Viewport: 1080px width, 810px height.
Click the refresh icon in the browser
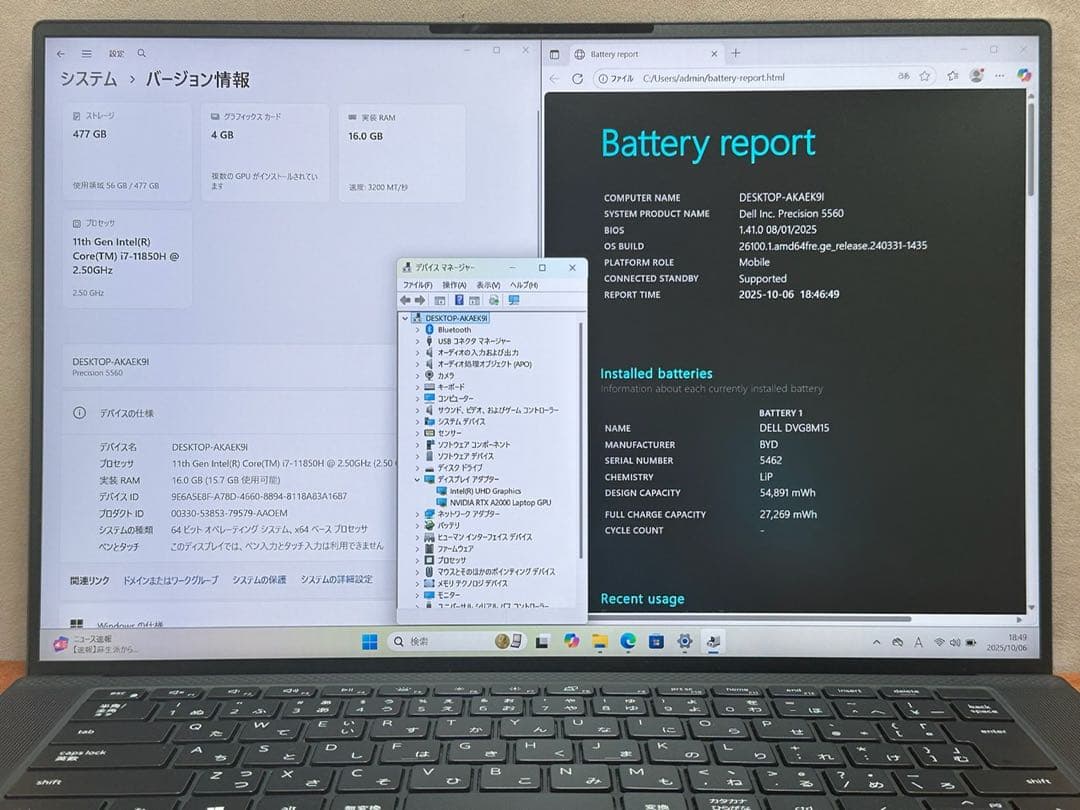(578, 76)
